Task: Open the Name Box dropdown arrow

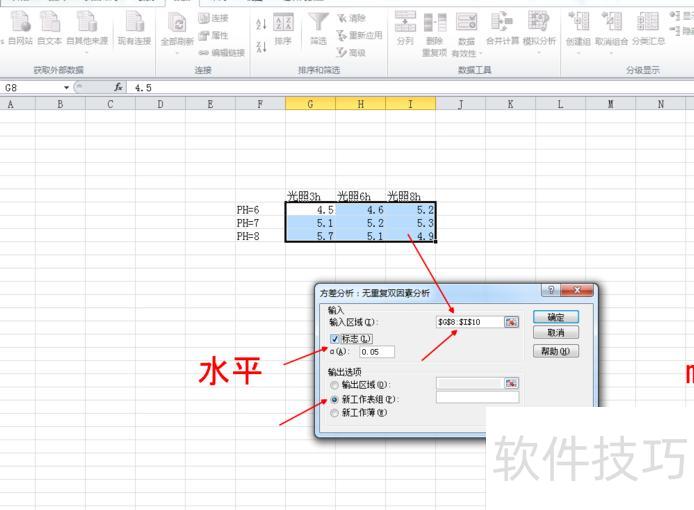Action: 66,88
